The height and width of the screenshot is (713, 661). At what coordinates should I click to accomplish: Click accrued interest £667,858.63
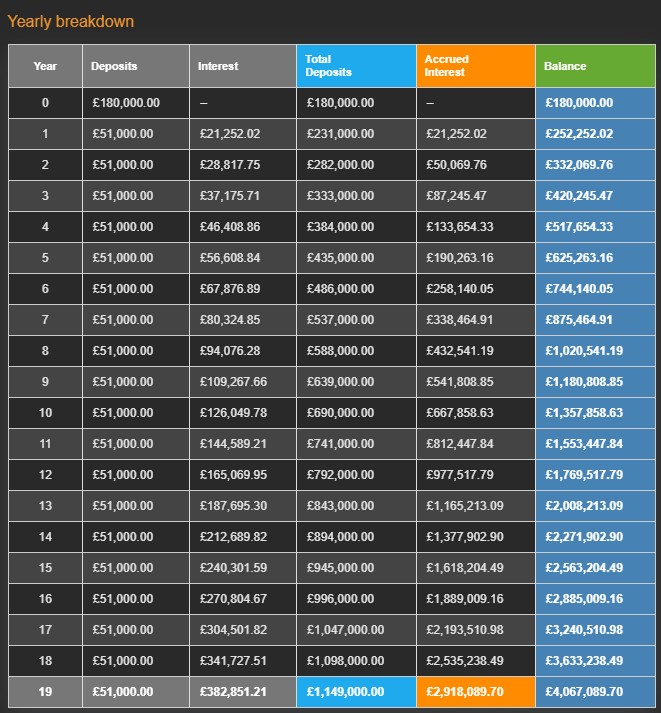coord(460,413)
